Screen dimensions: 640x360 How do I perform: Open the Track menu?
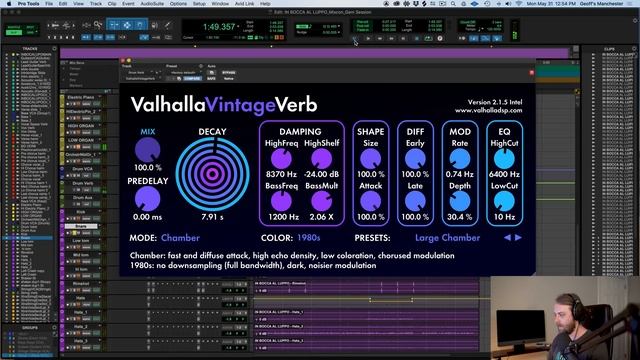[96, 4]
